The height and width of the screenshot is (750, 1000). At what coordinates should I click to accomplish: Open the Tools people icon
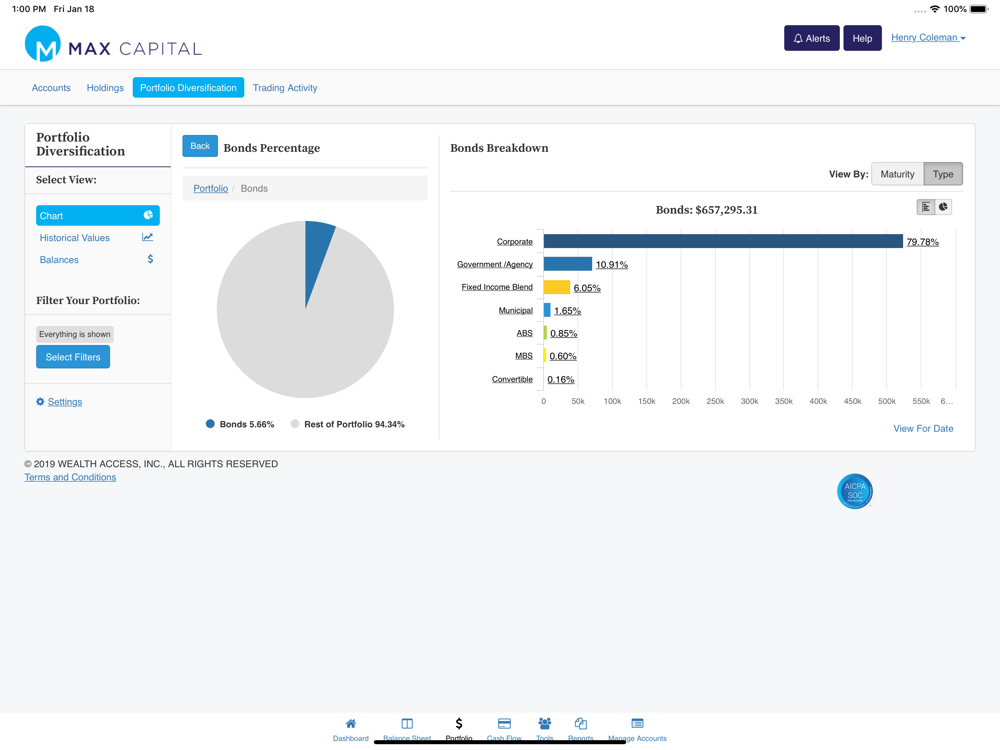pyautogui.click(x=545, y=723)
